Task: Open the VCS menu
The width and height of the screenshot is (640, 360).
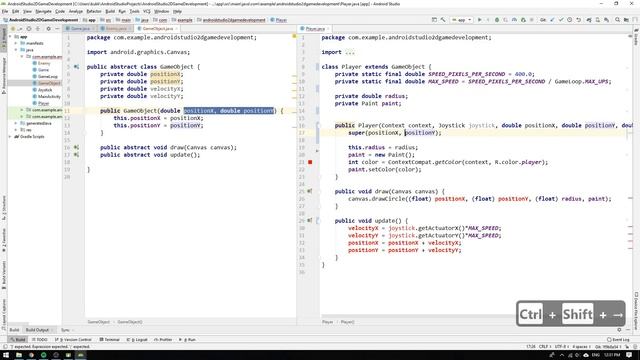Action: (x=147, y=11)
